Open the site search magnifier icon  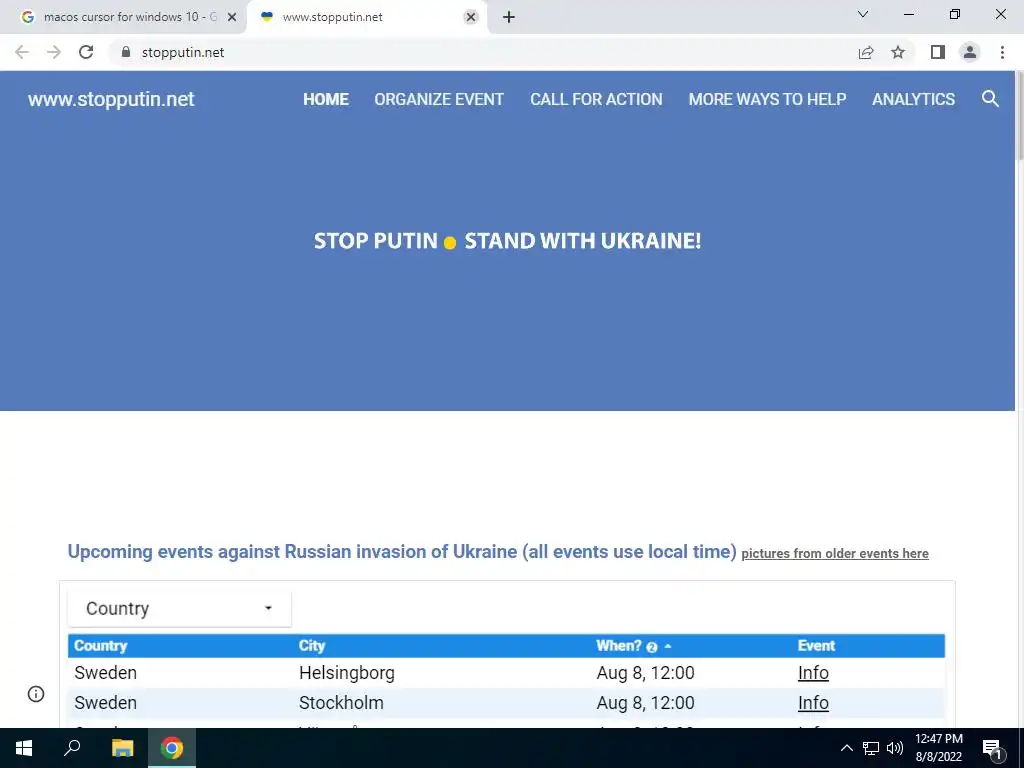point(990,99)
